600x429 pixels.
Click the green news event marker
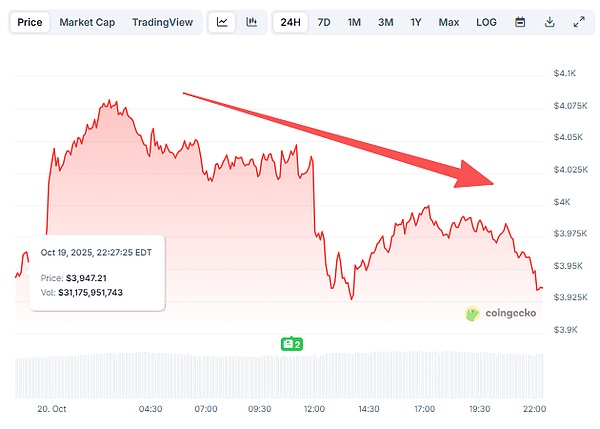(291, 343)
